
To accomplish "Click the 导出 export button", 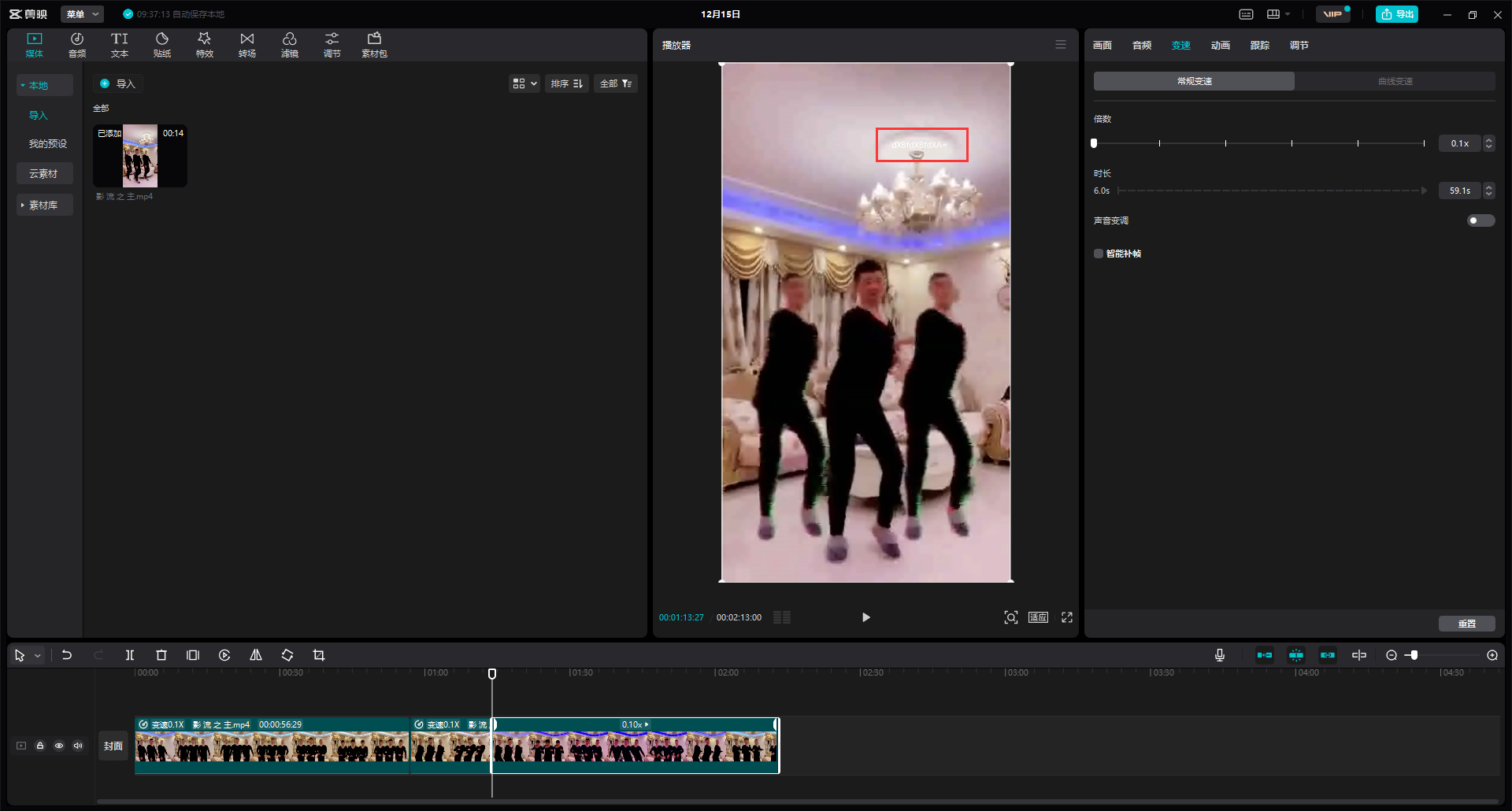I will [x=1397, y=14].
